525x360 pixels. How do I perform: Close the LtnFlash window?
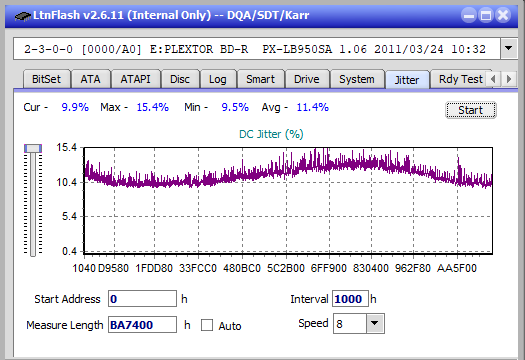coord(503,15)
